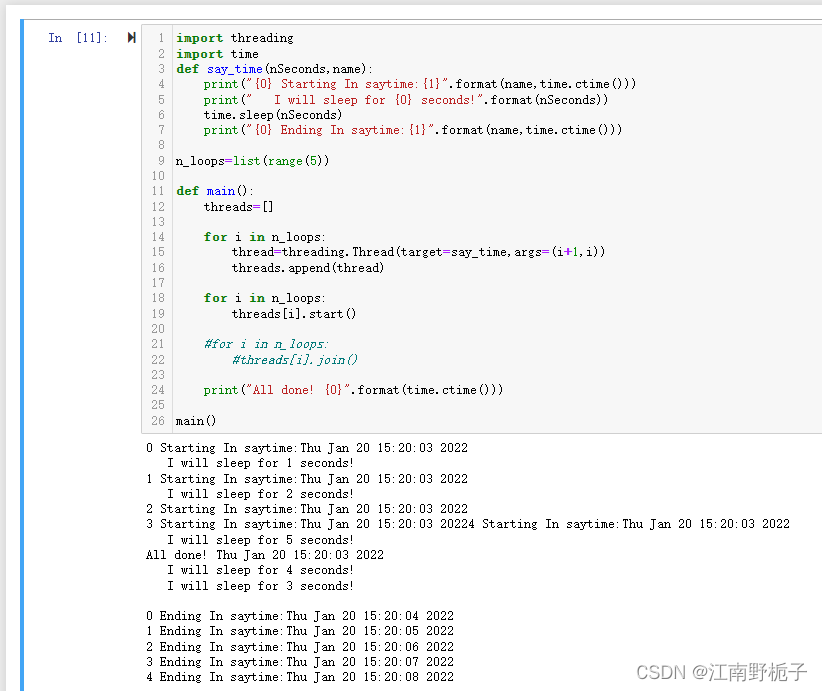822x691 pixels.
Task: Click the run cell arrow icon
Action: point(131,36)
